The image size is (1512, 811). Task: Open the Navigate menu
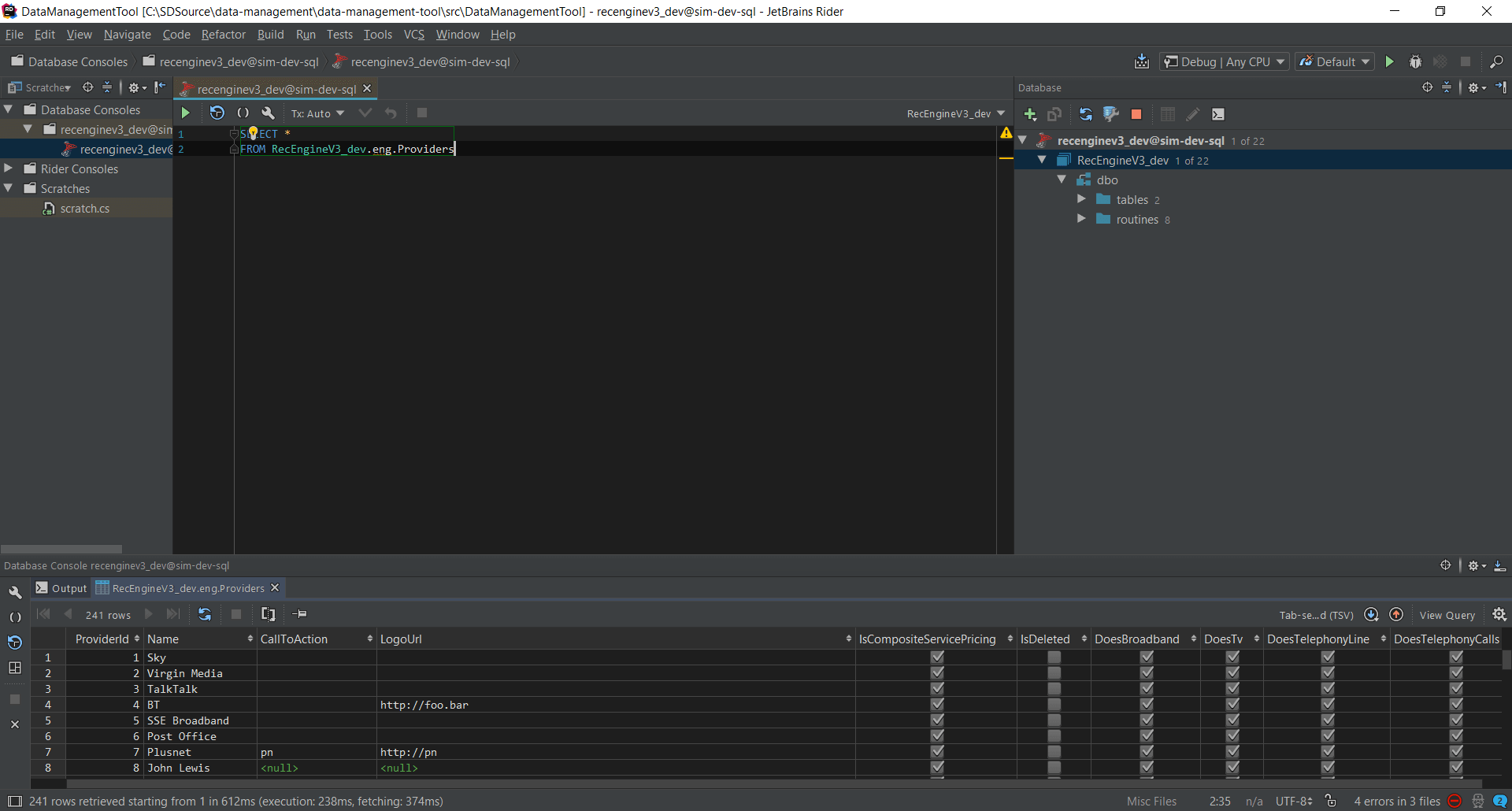tap(127, 35)
